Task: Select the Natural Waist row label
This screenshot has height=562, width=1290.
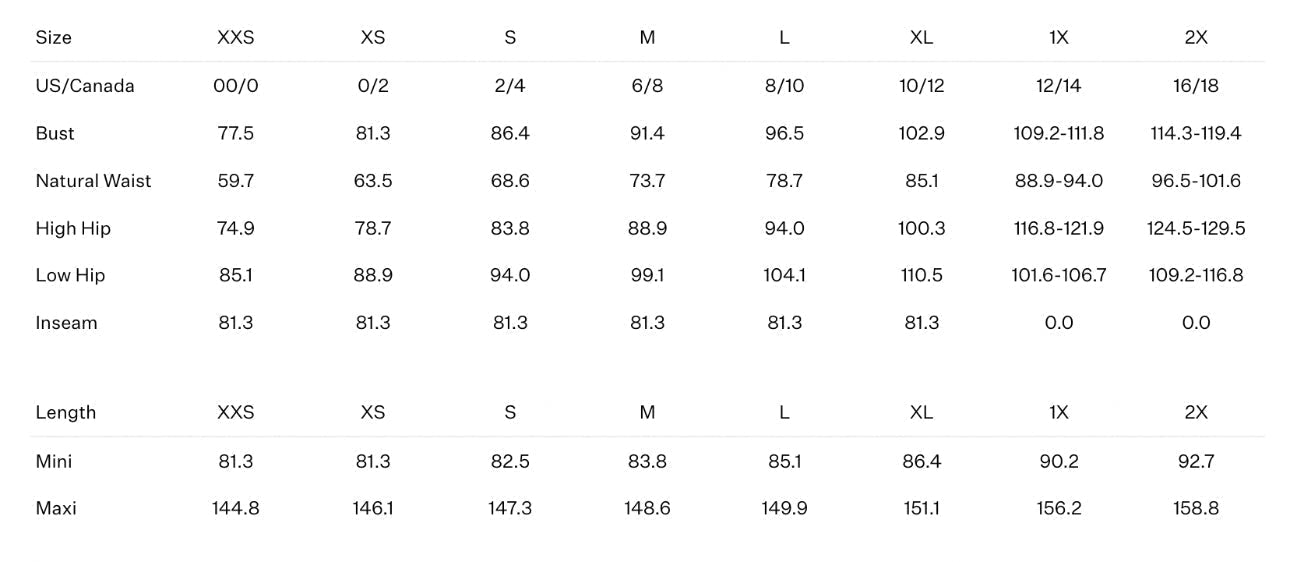Action: 94,181
